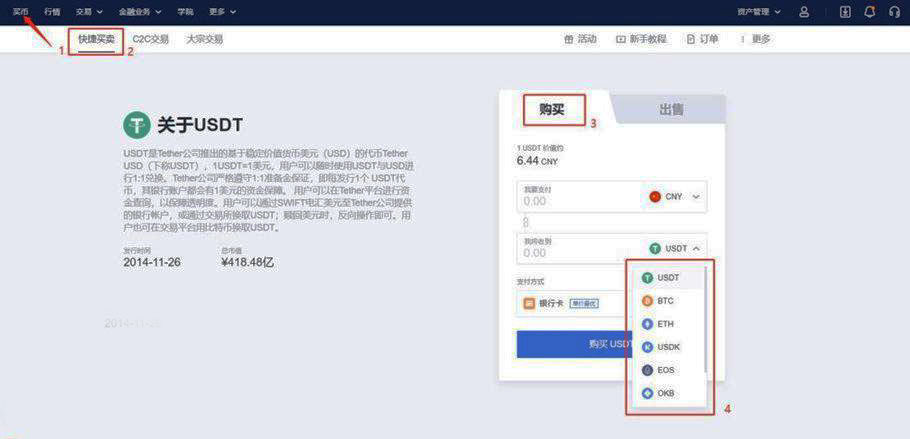Choose USDK in the coin list
The height and width of the screenshot is (439, 910).
click(x=667, y=347)
